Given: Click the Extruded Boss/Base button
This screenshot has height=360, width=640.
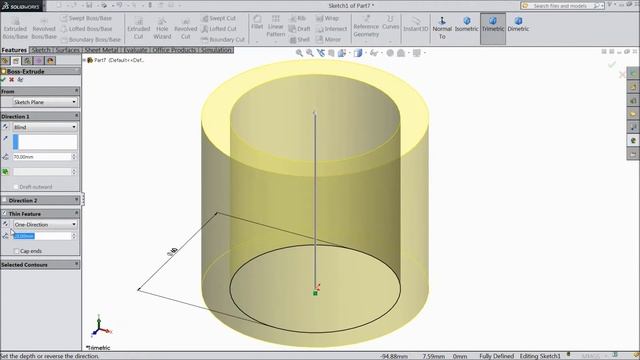Looking at the screenshot, I should [16, 28].
